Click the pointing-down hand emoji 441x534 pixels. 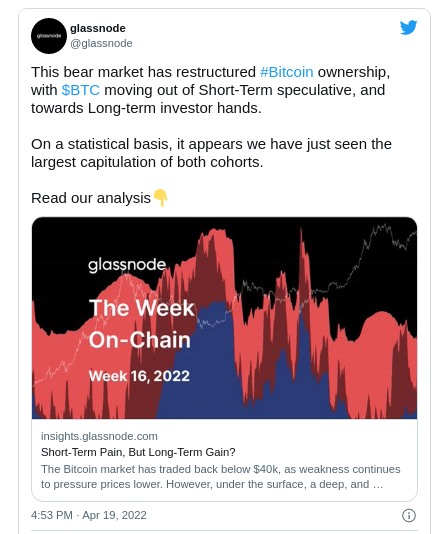point(160,198)
